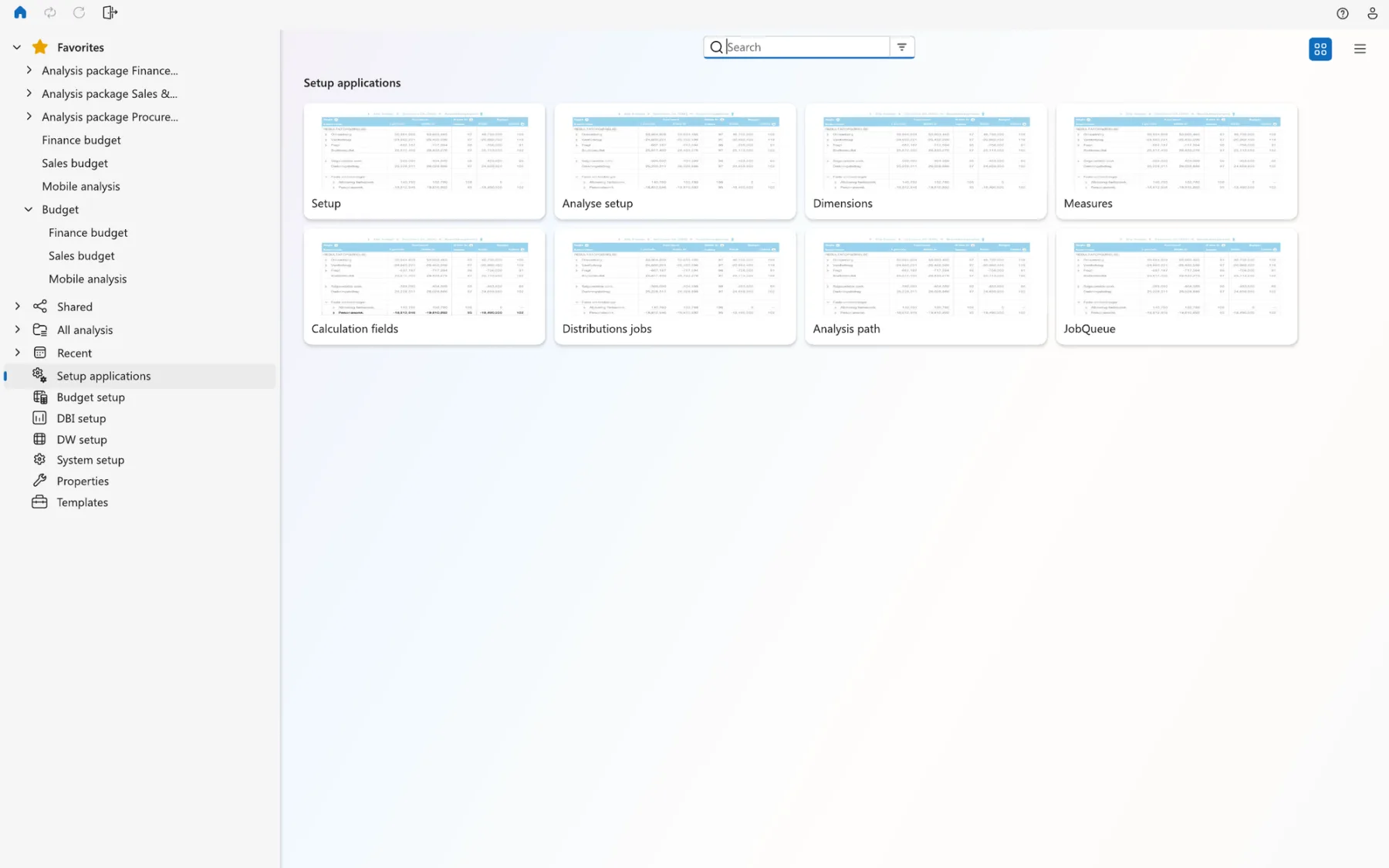This screenshot has height=868, width=1389.
Task: Click the DW setup grid icon
Action: click(39, 439)
